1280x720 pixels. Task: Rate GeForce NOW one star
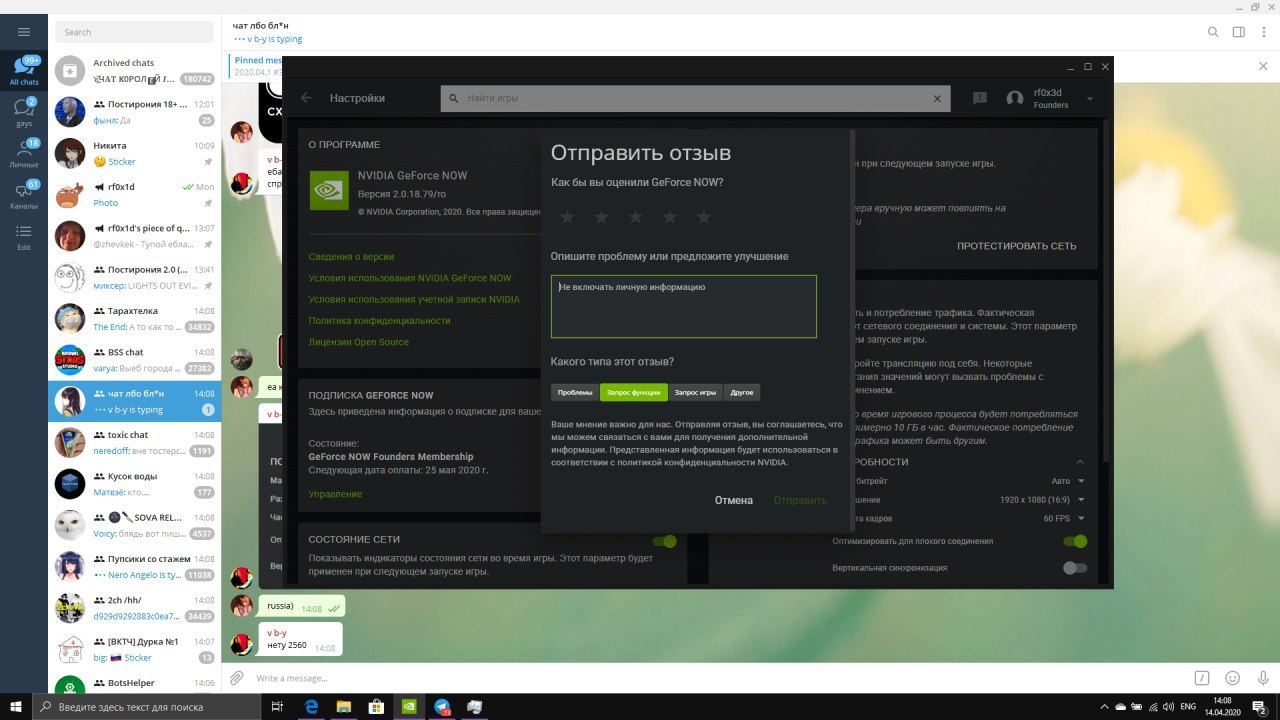point(567,217)
